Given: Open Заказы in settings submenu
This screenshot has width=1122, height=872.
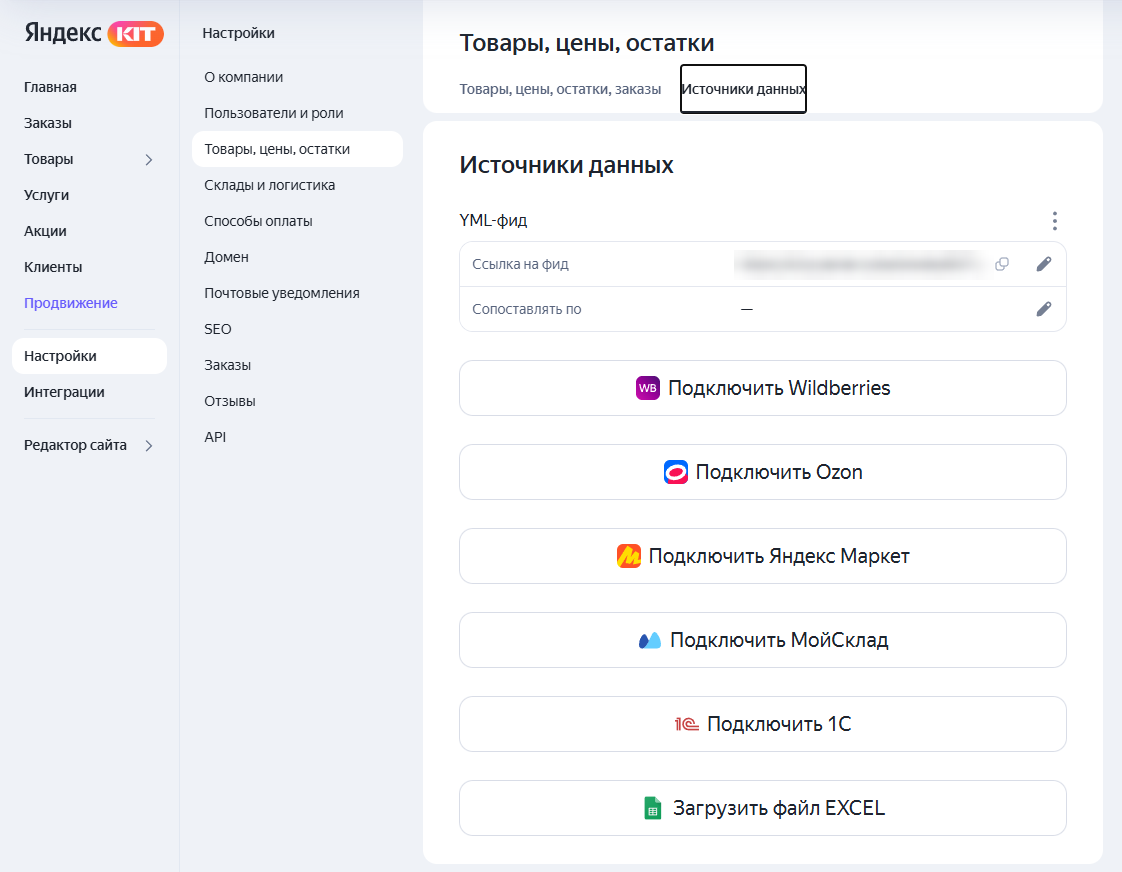Looking at the screenshot, I should coord(228,365).
